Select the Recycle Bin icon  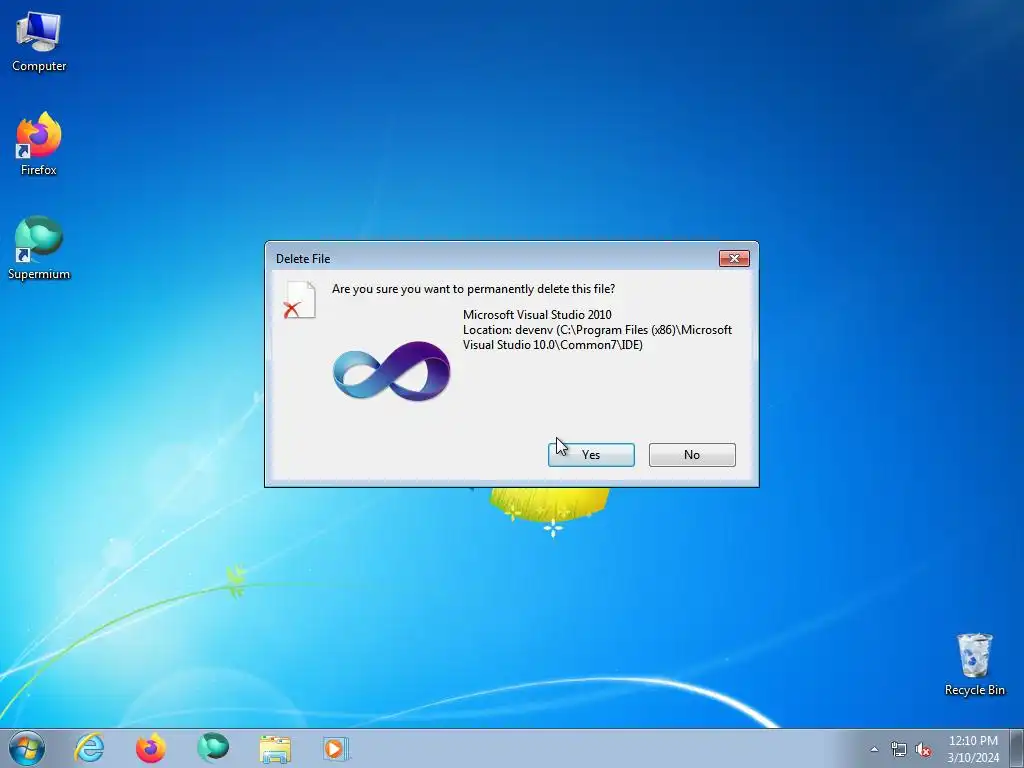coord(974,664)
